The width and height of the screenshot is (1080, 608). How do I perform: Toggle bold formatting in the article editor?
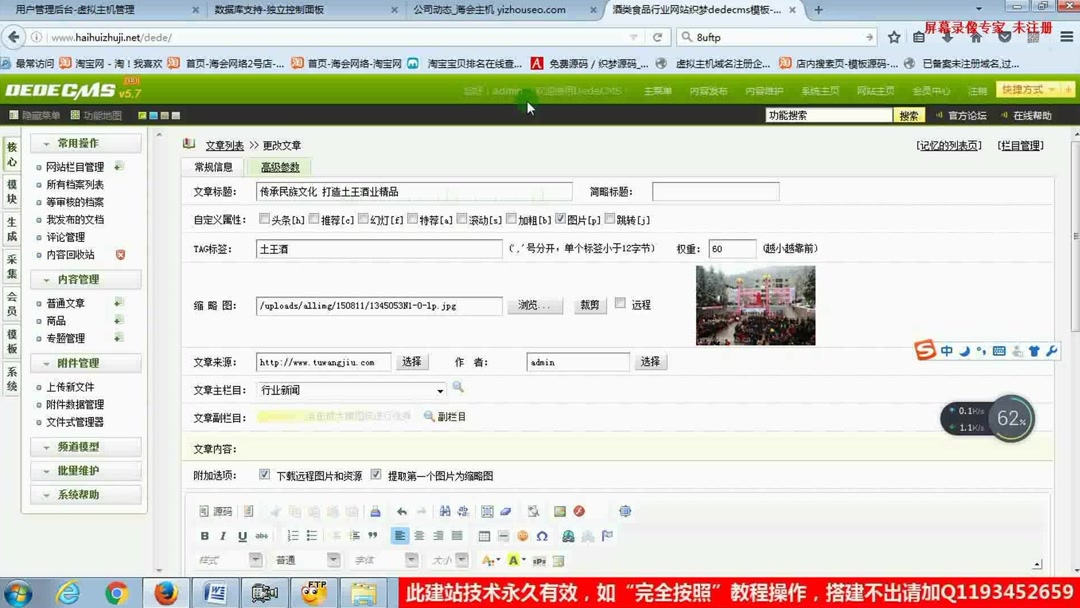(204, 537)
